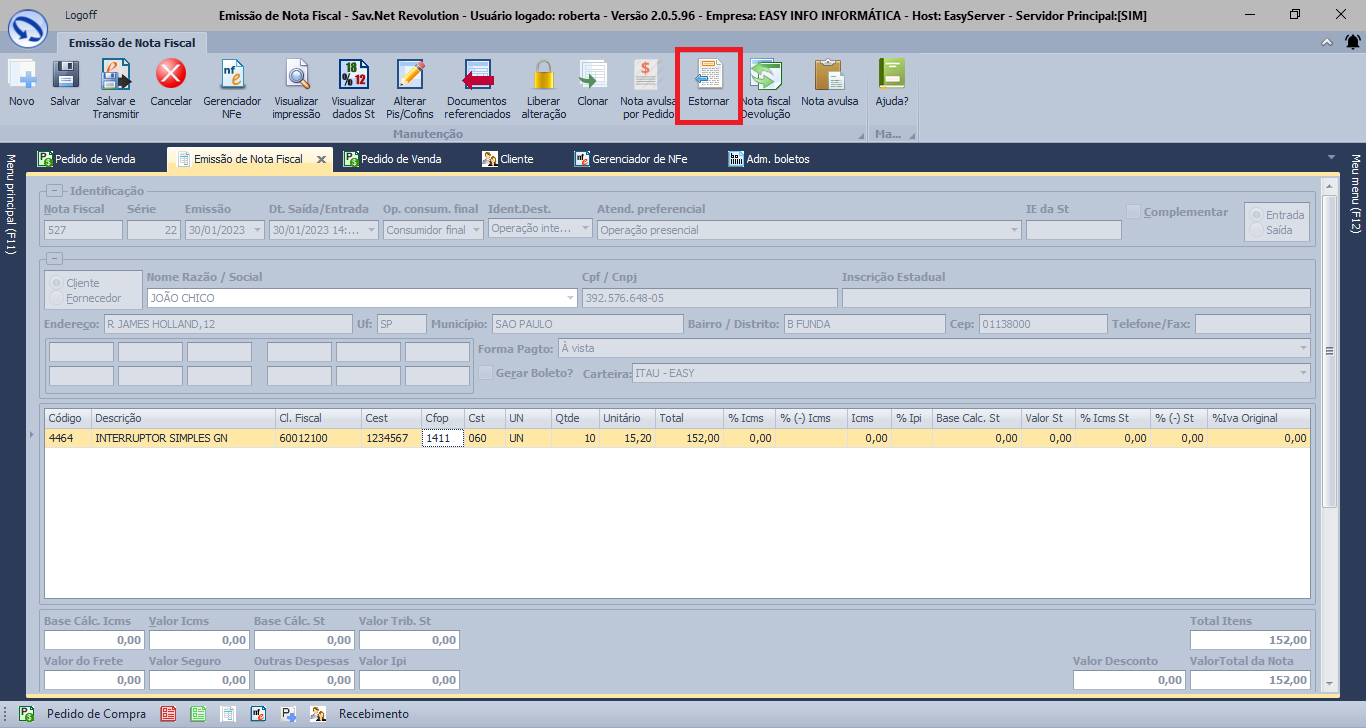Viewport: 1366px width, 728px height.
Task: Click Visualizar dados St icon
Action: tap(353, 75)
